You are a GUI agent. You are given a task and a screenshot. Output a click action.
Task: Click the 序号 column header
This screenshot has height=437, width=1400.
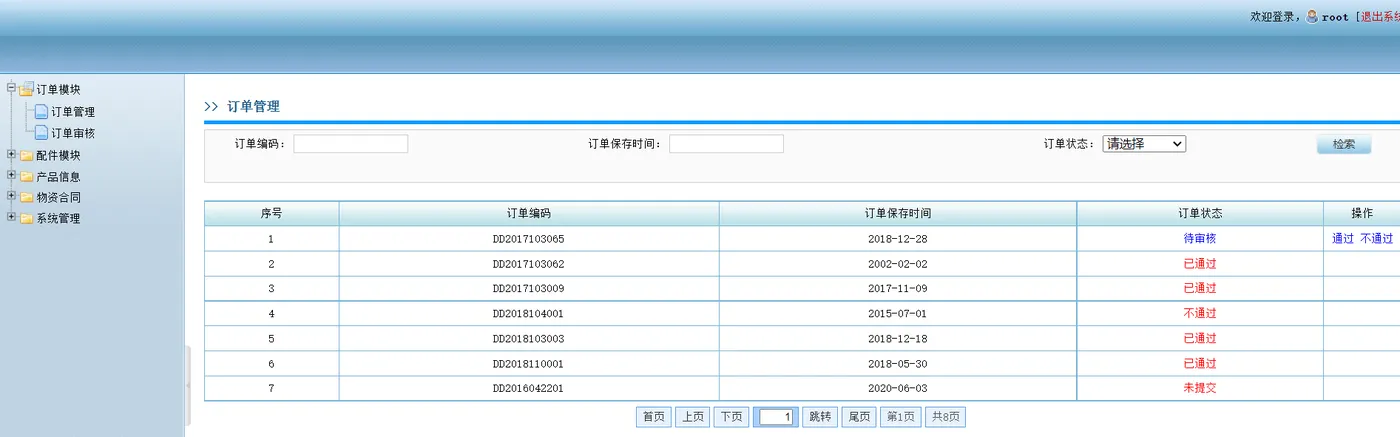pyautogui.click(x=272, y=214)
